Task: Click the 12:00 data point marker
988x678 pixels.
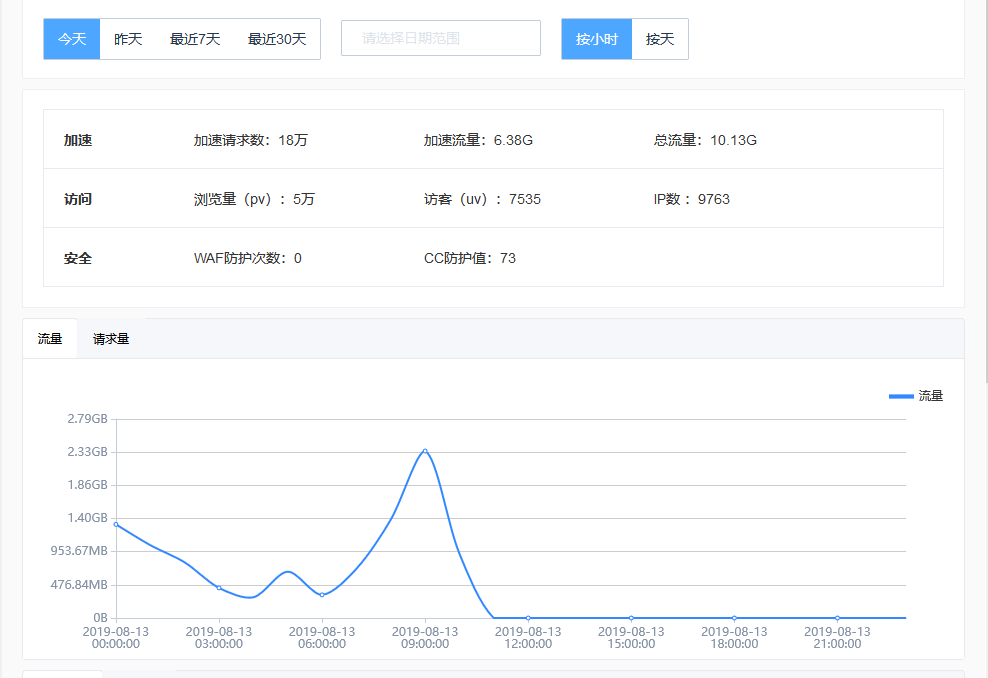Action: [x=528, y=618]
